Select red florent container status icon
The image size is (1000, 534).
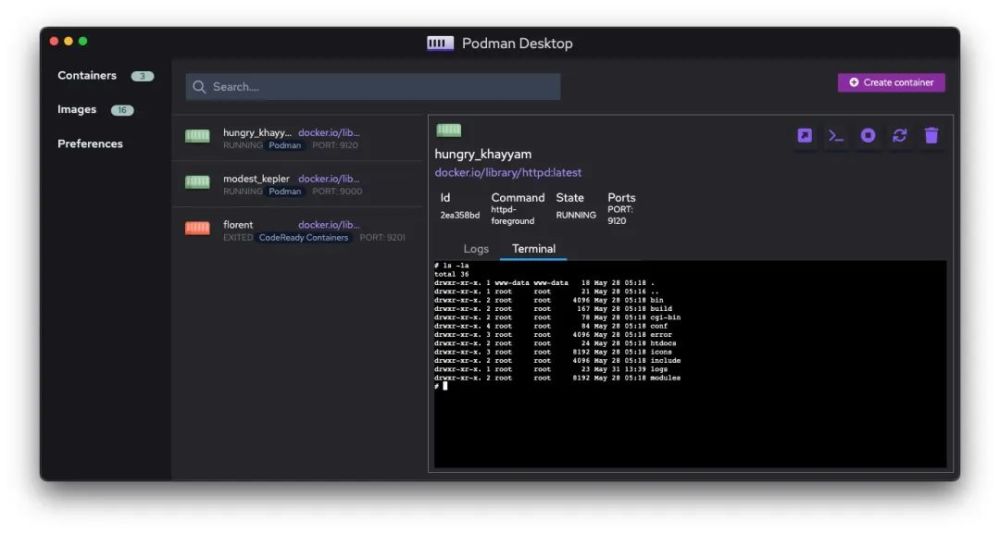(197, 228)
